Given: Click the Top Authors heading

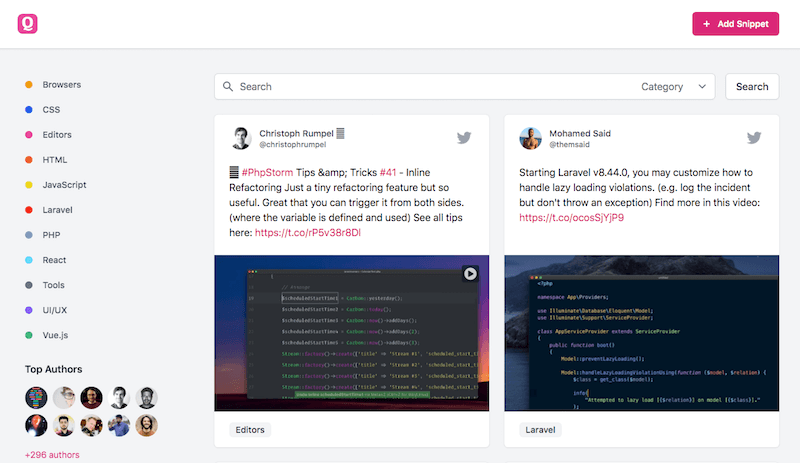Looking at the screenshot, I should point(54,369).
